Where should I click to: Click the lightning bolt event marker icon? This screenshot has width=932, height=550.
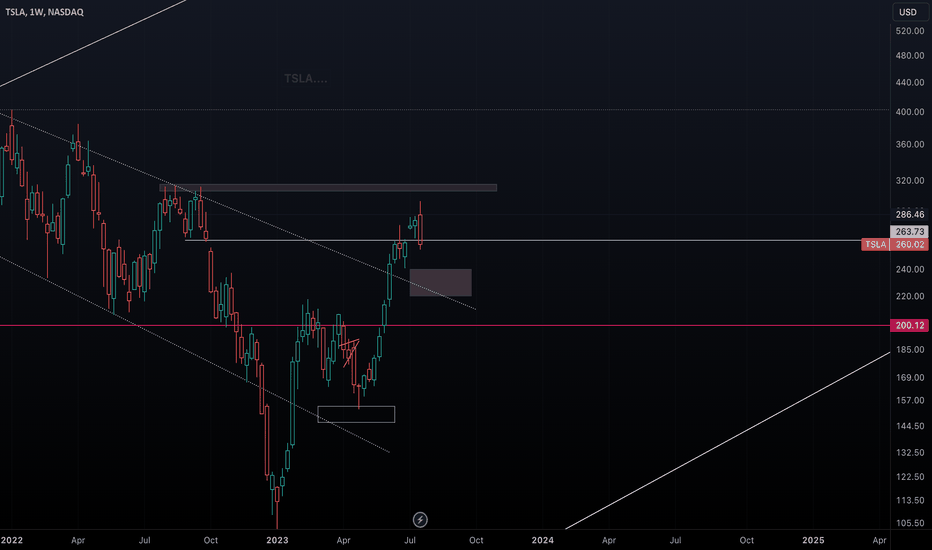click(420, 520)
